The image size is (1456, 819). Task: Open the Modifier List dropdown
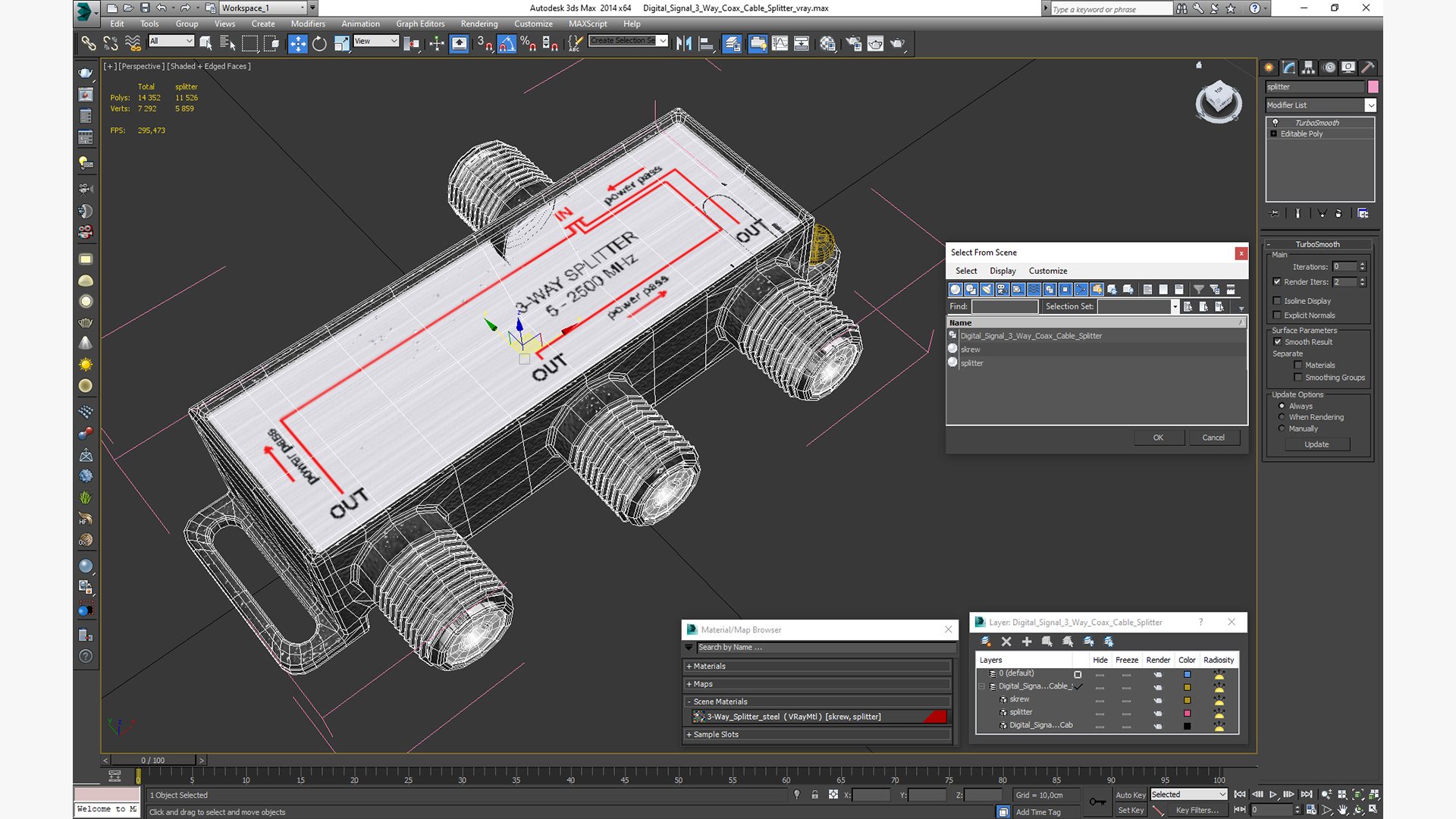point(1321,105)
